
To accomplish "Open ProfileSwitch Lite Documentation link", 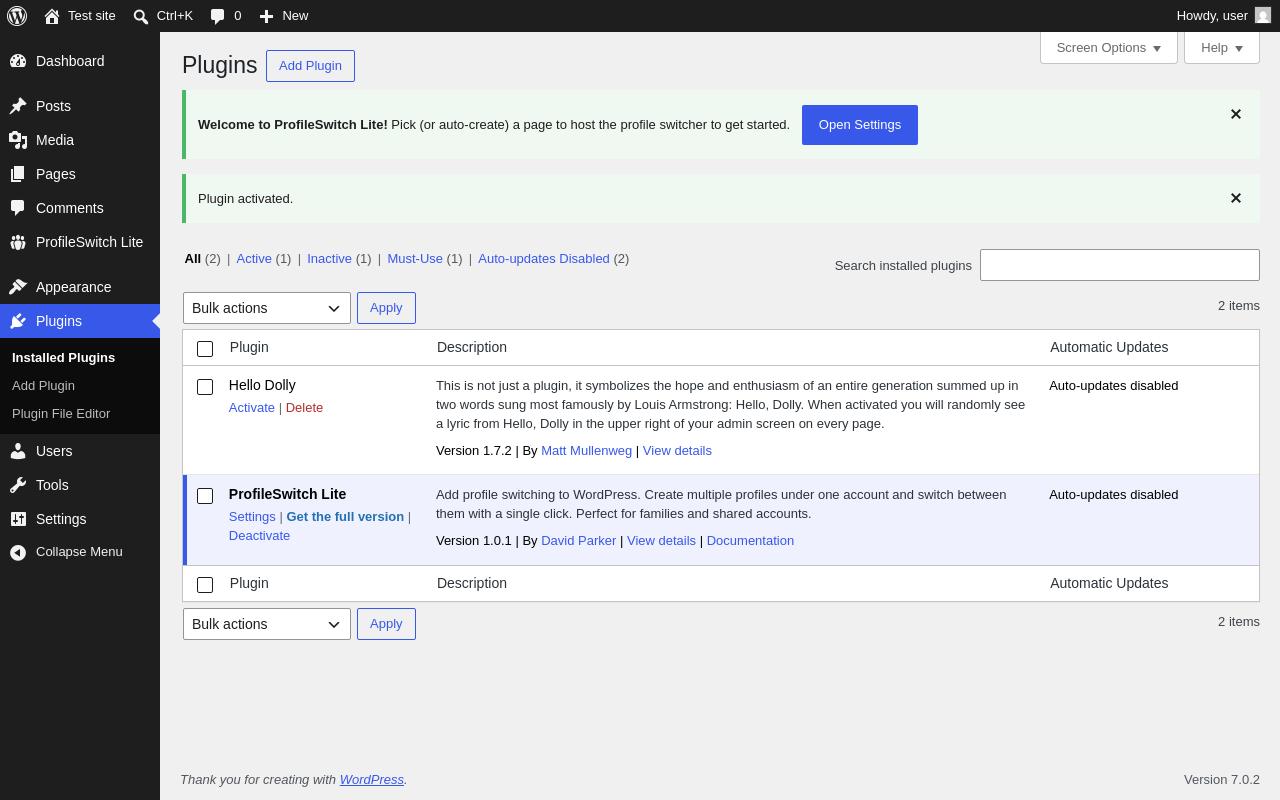I will [x=750, y=541].
